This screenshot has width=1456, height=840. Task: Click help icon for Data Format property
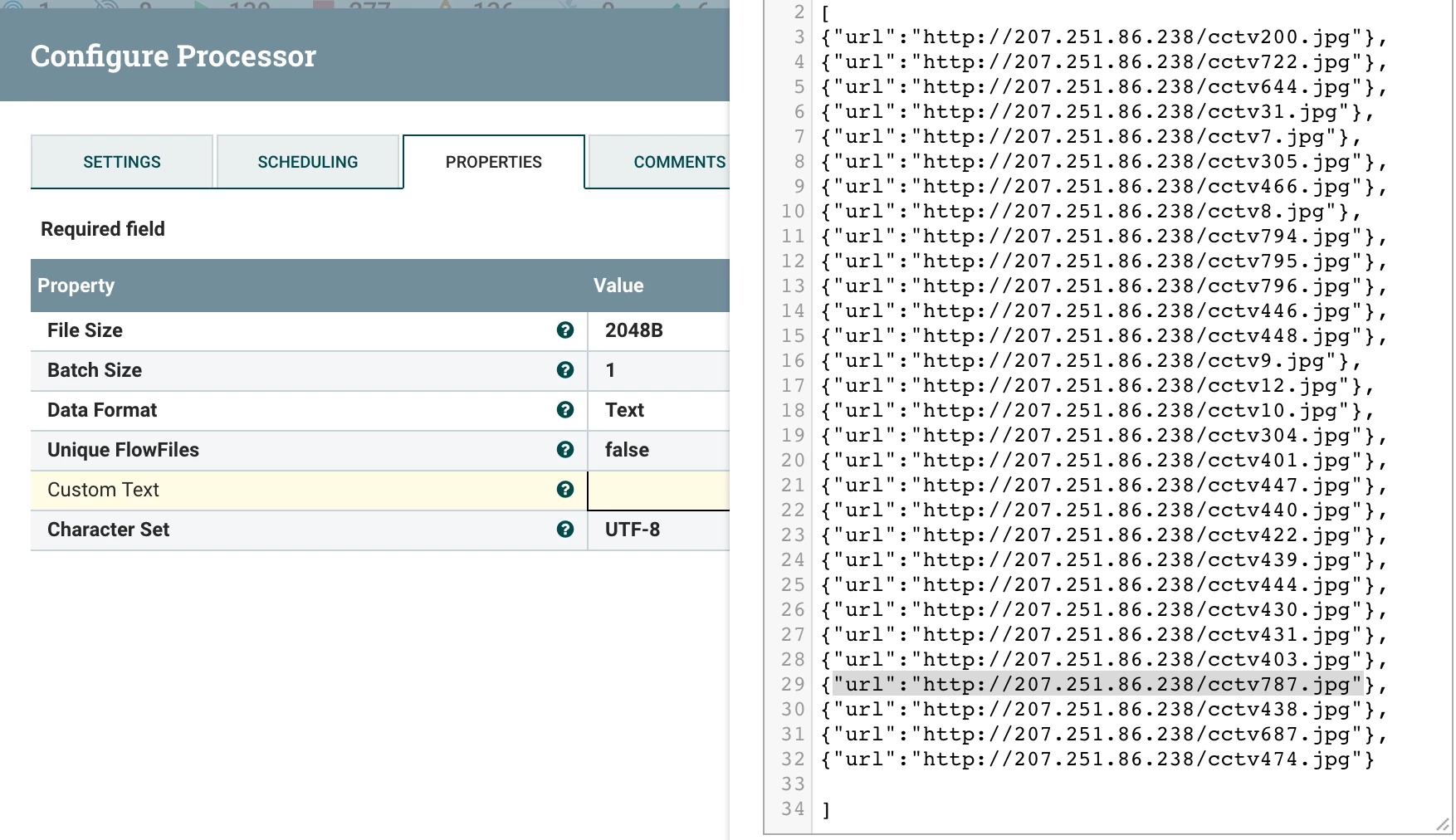565,410
